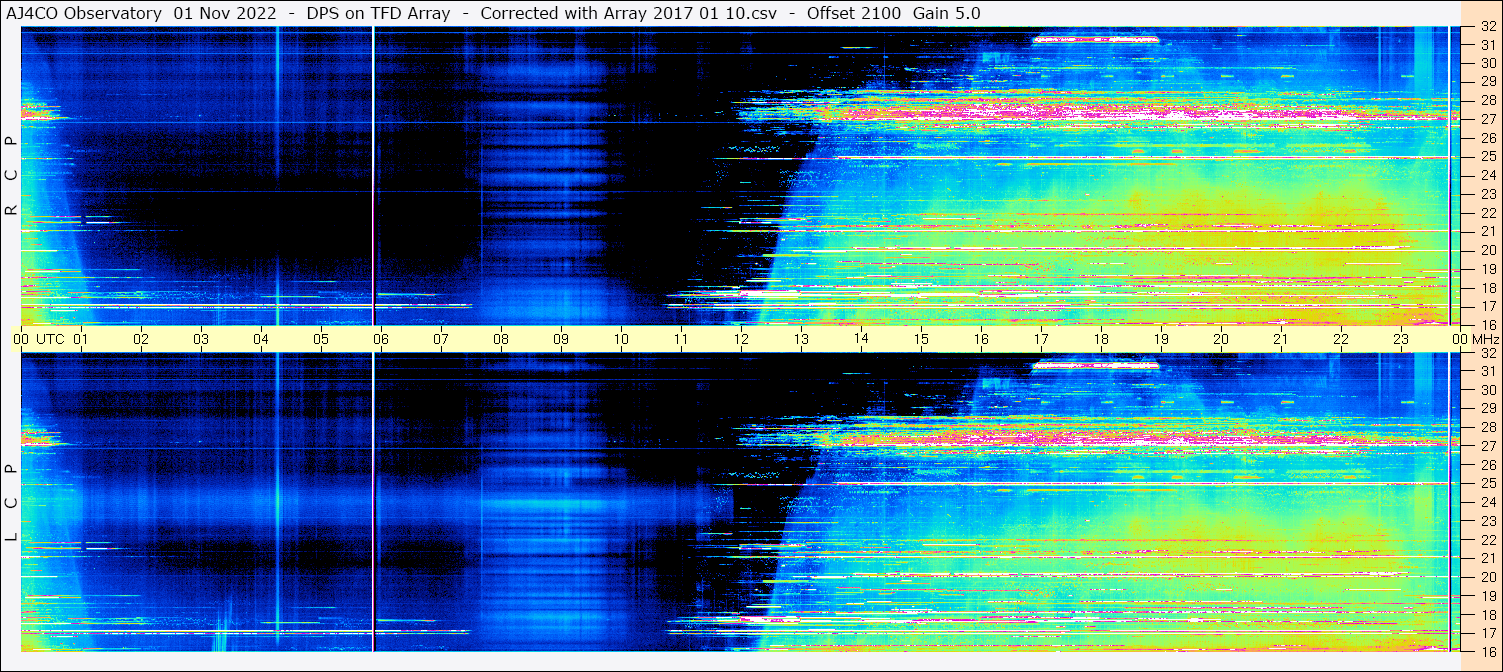
Task: Click the AJ4CO Observatory title text
Action: (85, 13)
